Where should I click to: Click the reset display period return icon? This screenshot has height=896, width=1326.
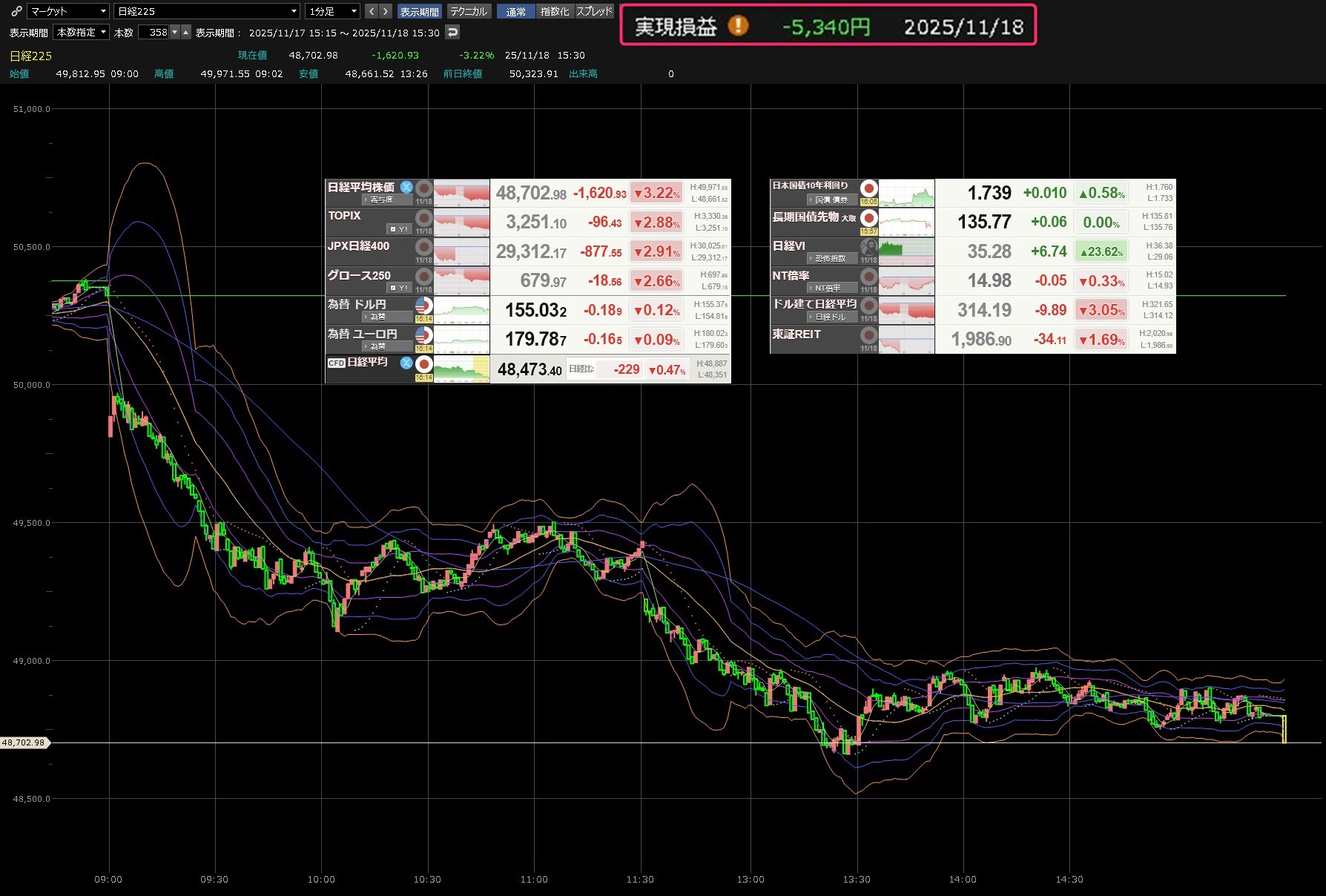tap(452, 32)
